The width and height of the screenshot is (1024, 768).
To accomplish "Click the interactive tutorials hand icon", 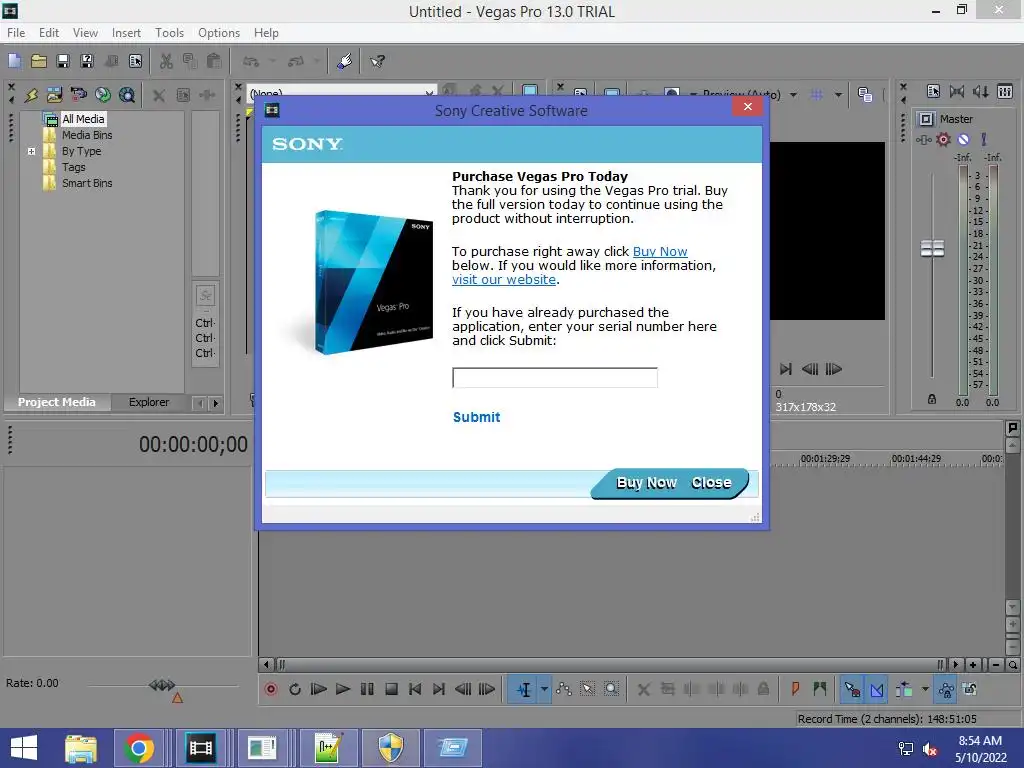I will click(x=345, y=61).
